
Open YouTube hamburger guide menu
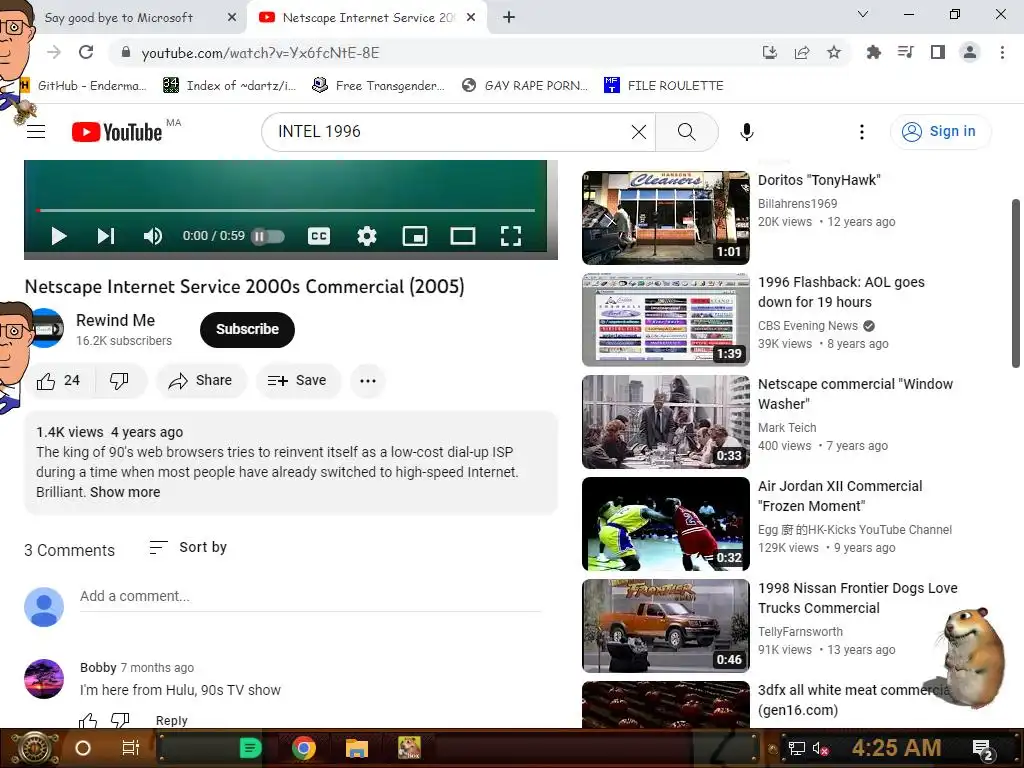(36, 132)
